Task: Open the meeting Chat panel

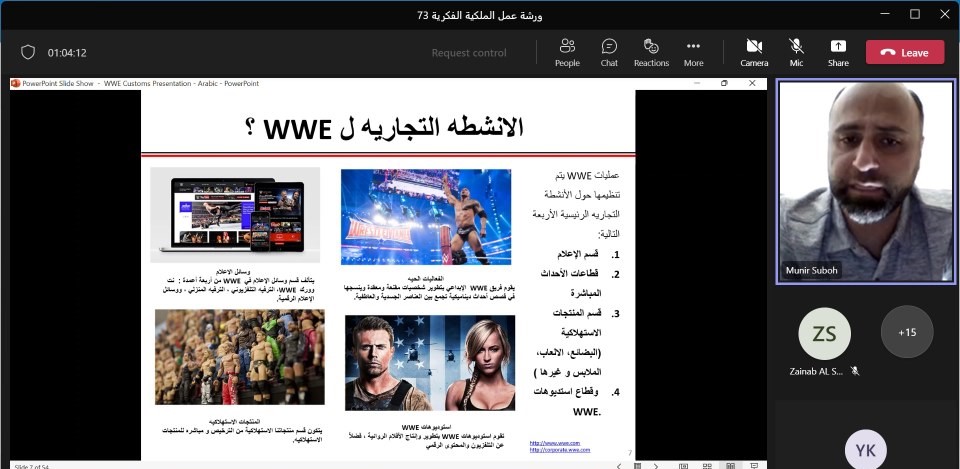Action: (x=609, y=53)
